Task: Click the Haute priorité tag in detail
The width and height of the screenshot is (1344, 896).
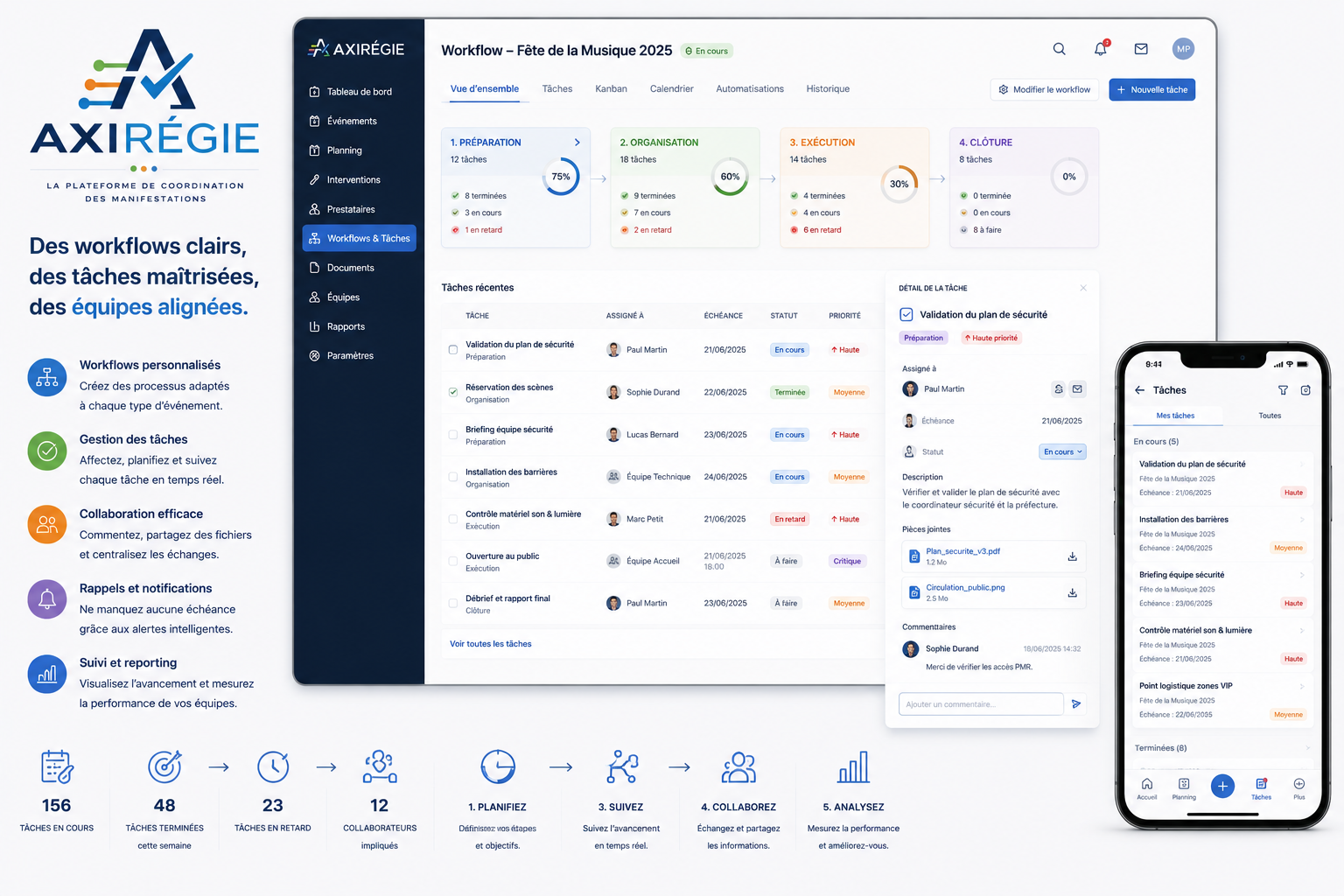Action: (x=991, y=338)
